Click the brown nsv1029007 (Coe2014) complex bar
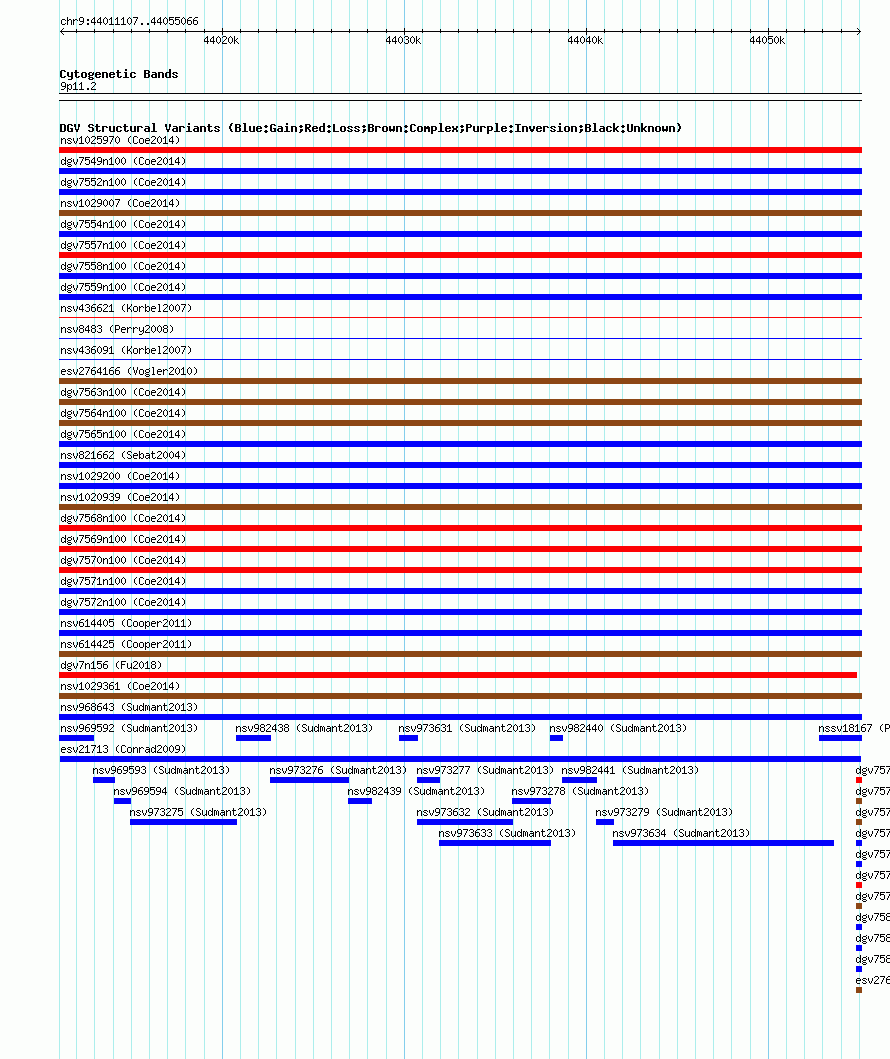This screenshot has height=1059, width=890. (461, 213)
